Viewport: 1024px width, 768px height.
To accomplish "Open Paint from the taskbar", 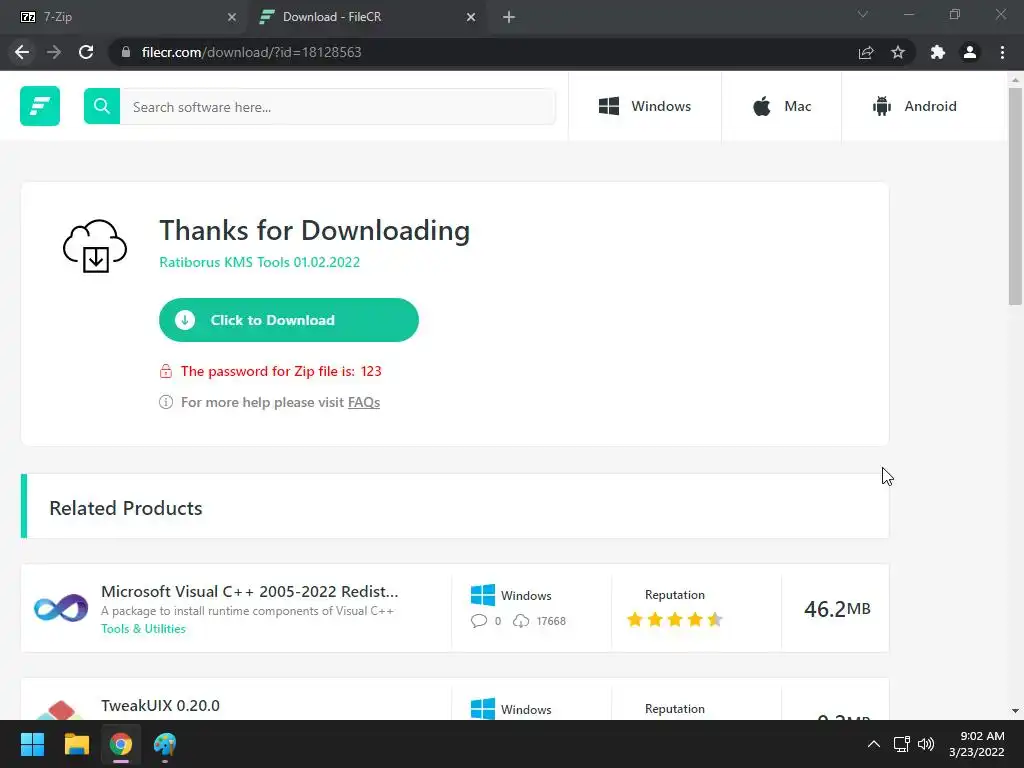I will pyautogui.click(x=165, y=744).
